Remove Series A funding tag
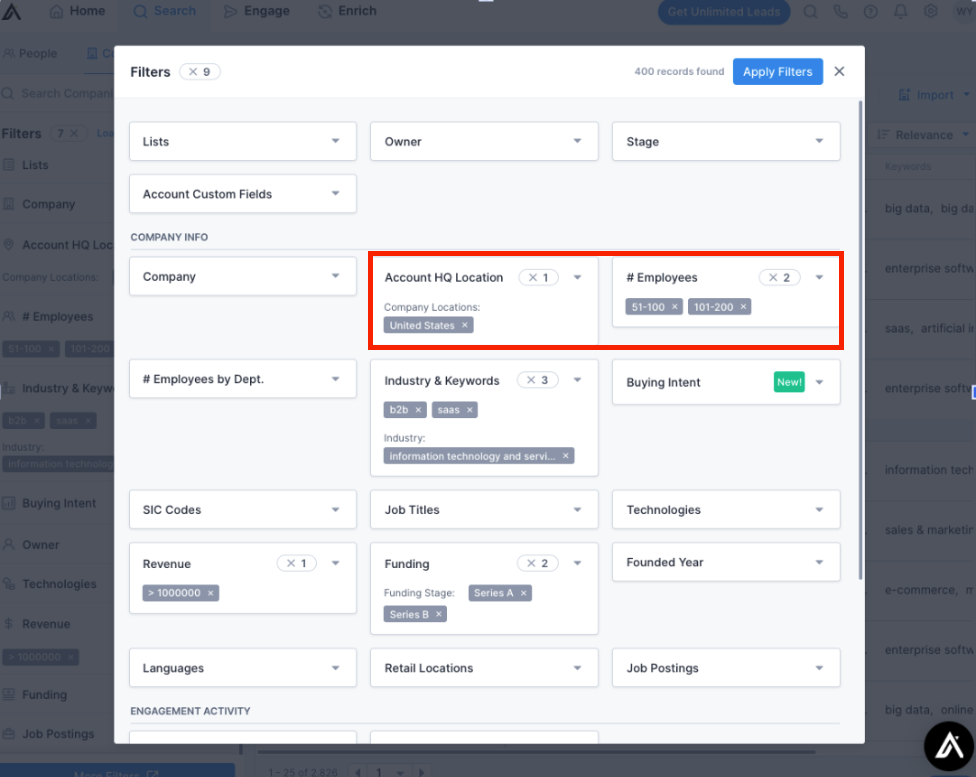976x777 pixels. 523,593
